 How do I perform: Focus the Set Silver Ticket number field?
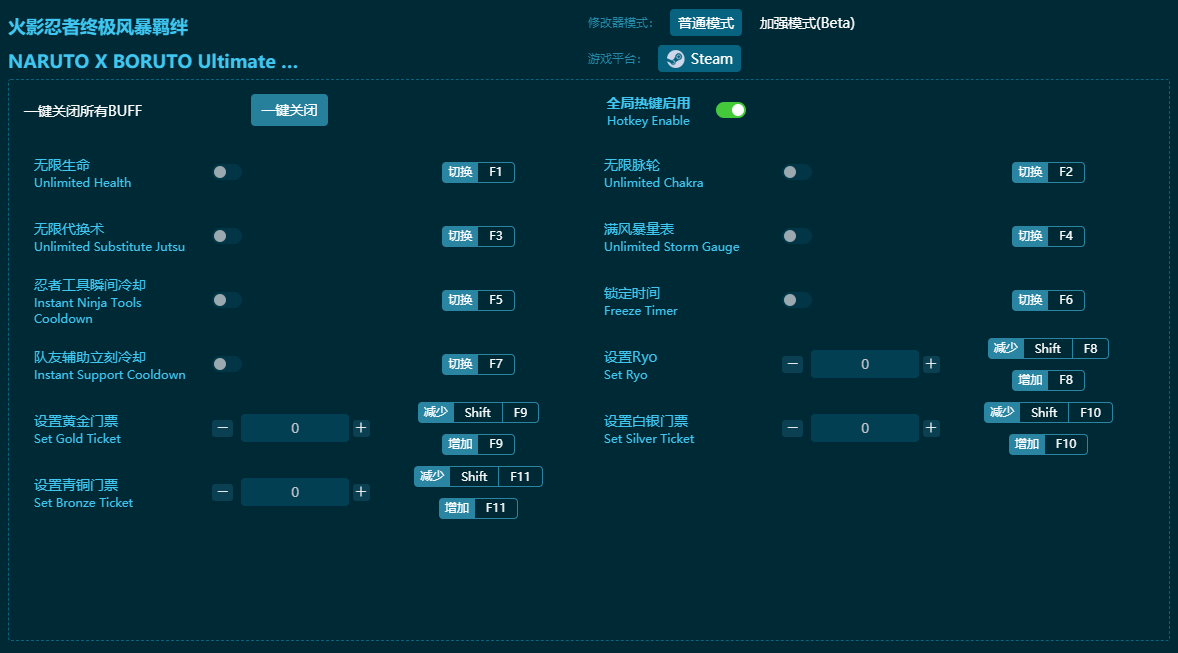pyautogui.click(x=864, y=428)
